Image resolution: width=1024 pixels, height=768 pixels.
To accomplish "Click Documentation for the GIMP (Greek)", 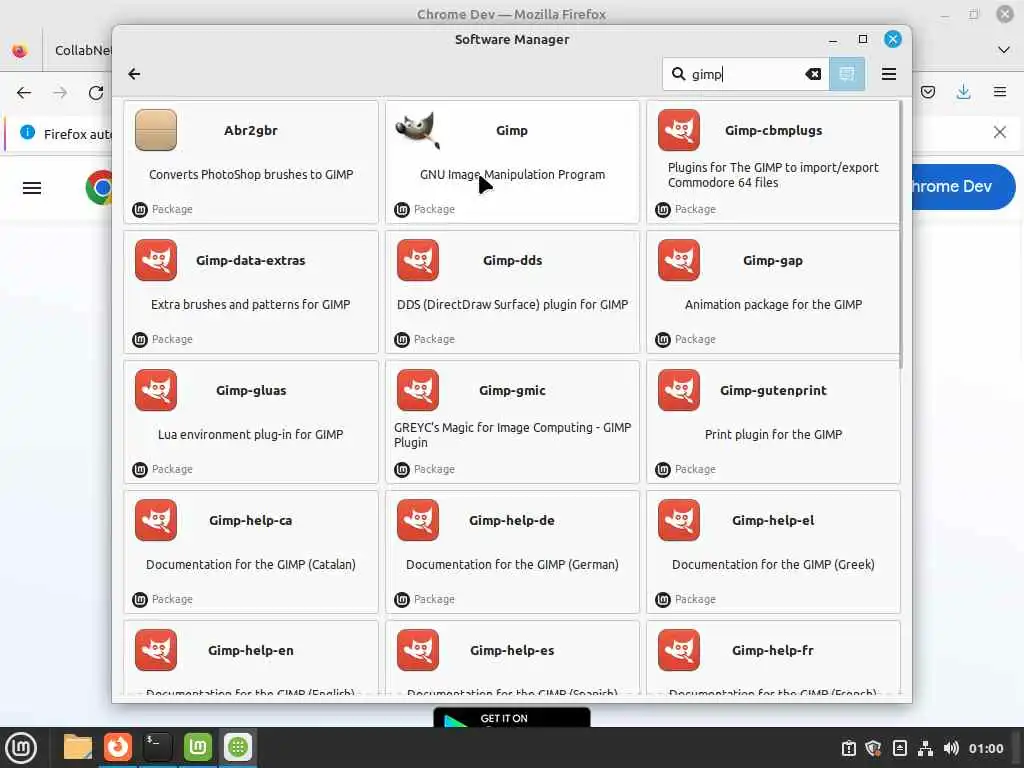I will point(773,564).
